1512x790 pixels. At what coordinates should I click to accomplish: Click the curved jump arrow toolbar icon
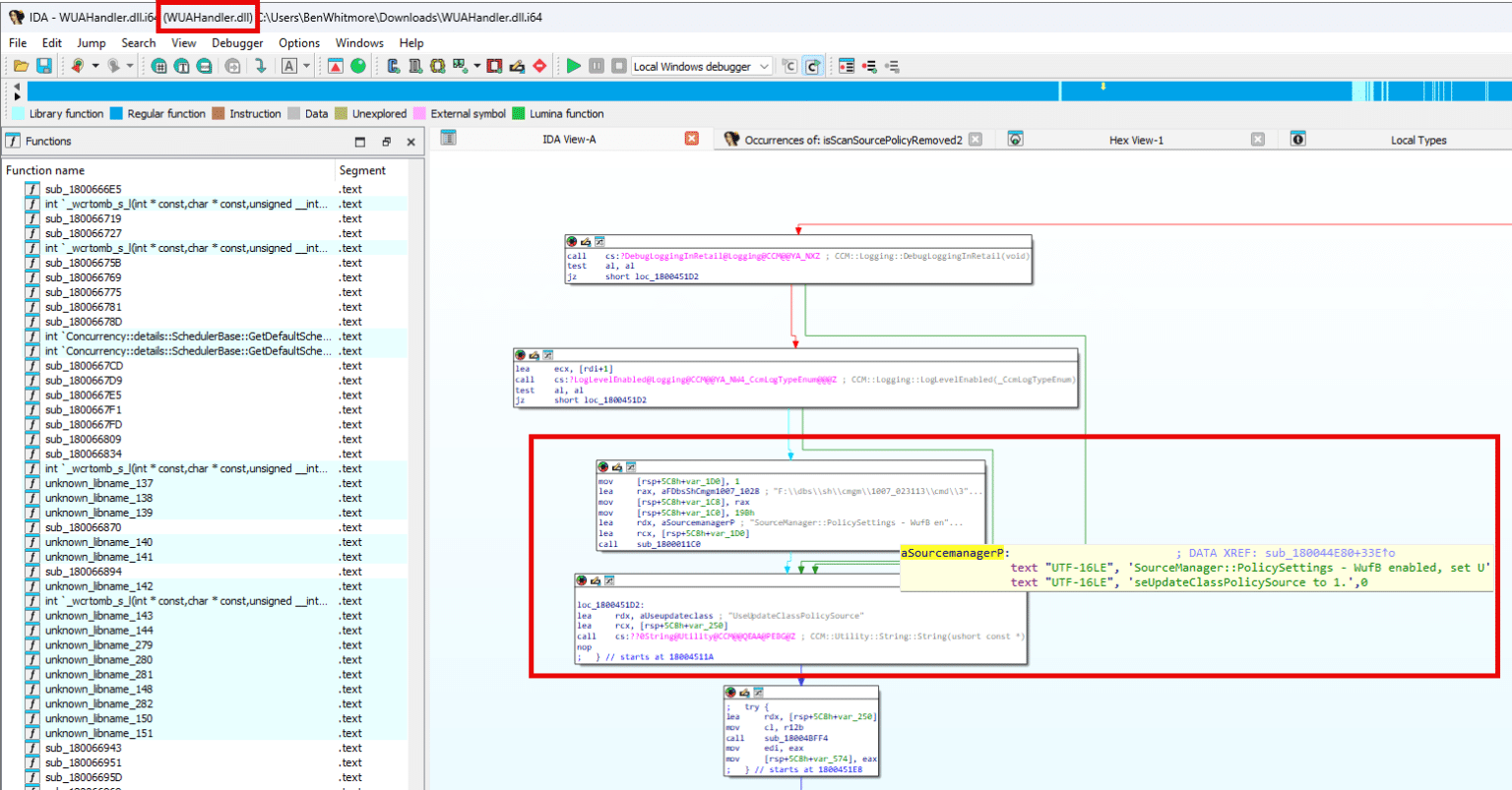(x=259, y=66)
